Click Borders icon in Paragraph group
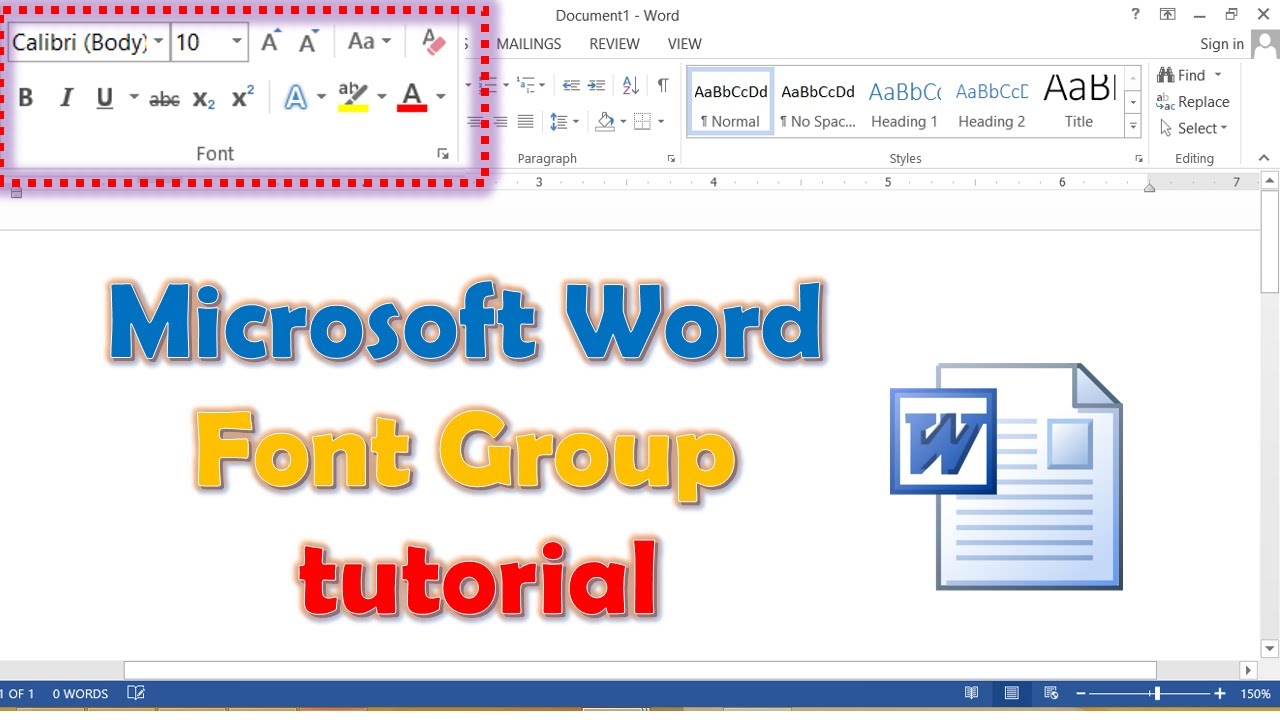This screenshot has width=1280, height=720. 642,122
